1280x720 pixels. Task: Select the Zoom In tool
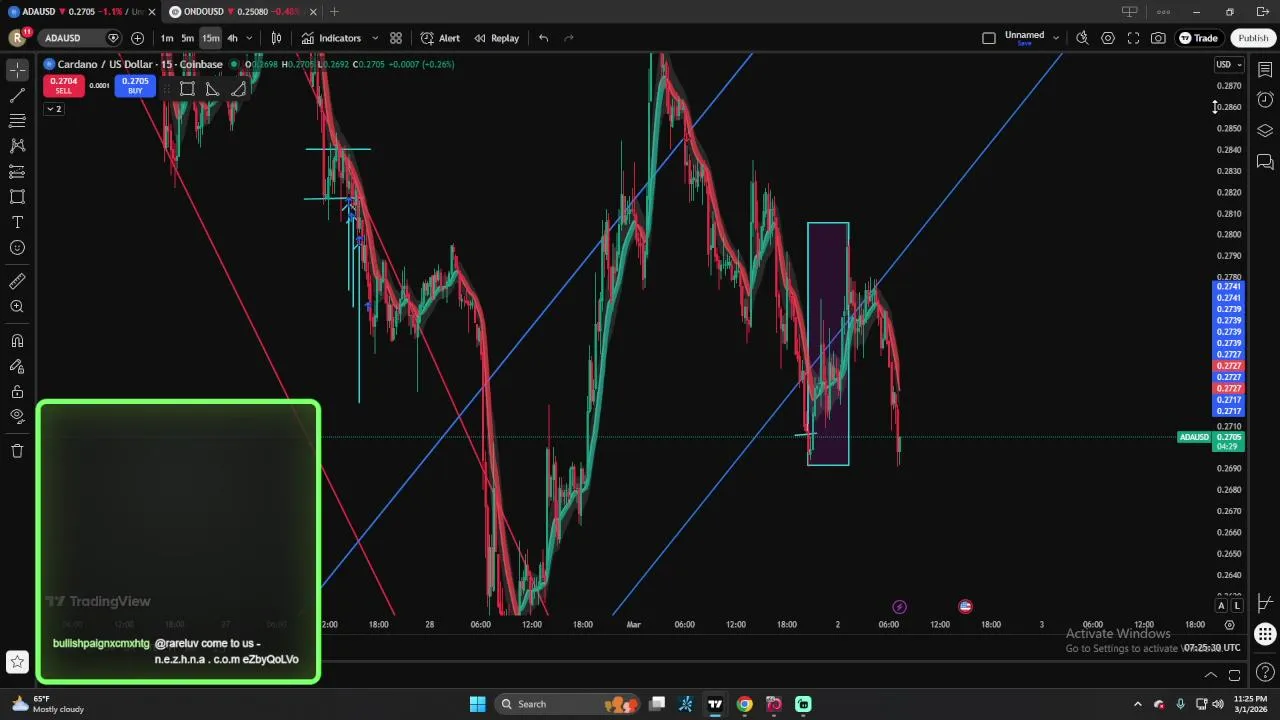coord(17,307)
